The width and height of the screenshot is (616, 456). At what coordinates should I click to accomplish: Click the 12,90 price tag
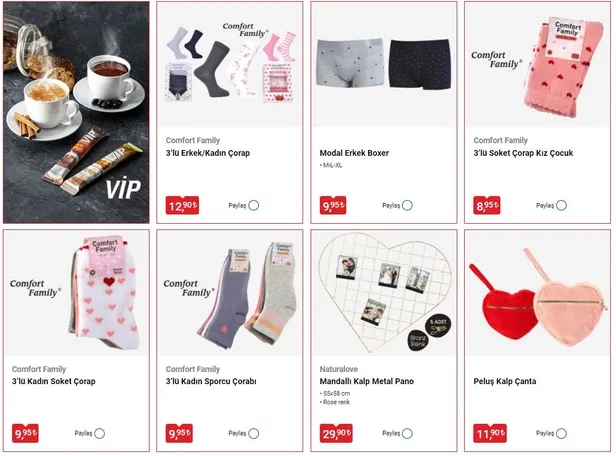coord(182,205)
